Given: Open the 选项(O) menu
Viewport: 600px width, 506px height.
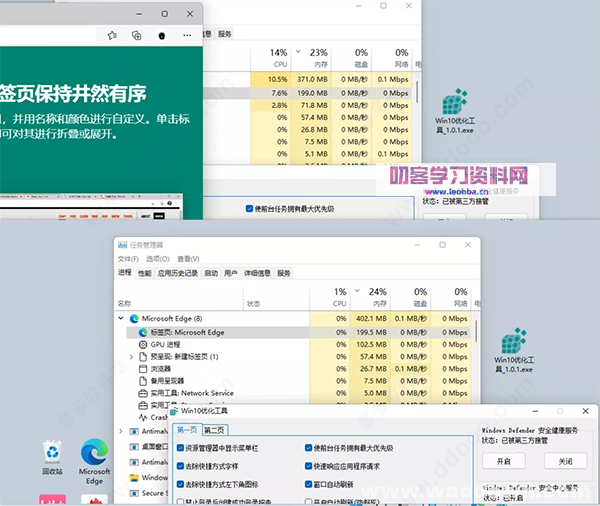Looking at the screenshot, I should tap(158, 259).
